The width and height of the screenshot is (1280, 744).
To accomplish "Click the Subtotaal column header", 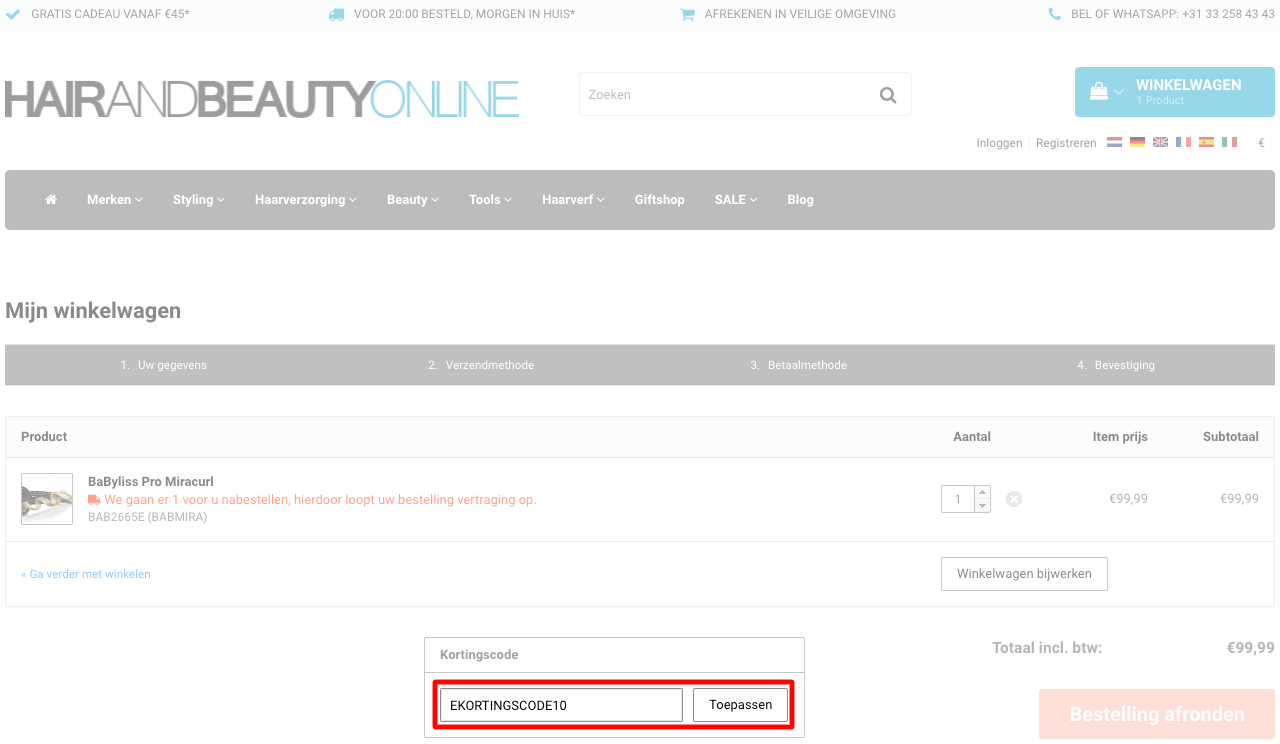I will (1231, 437).
